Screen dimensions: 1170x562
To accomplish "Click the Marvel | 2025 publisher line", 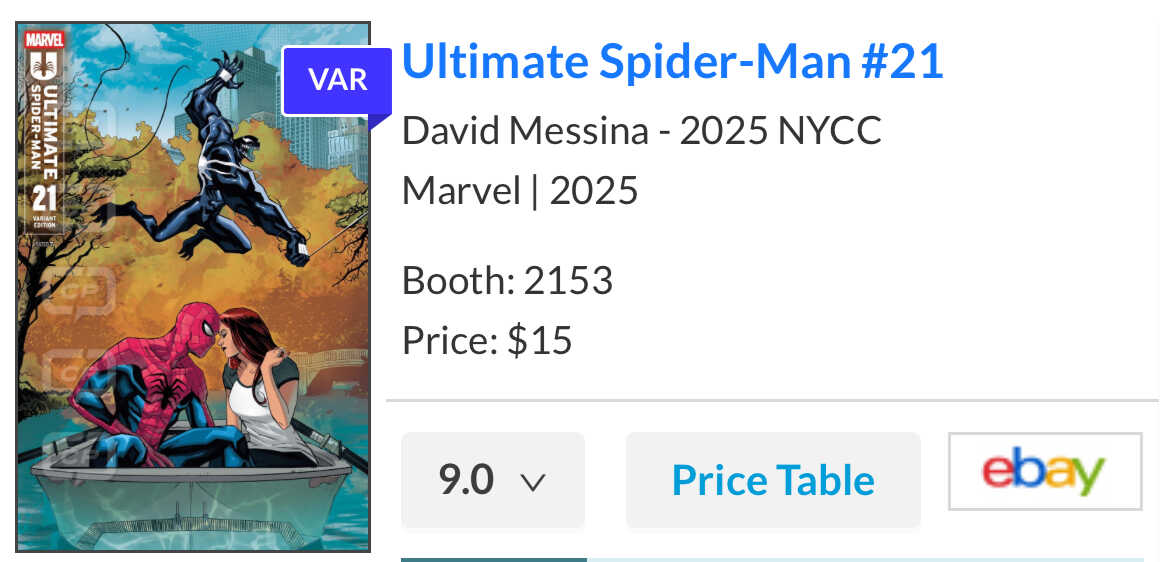I will 519,190.
